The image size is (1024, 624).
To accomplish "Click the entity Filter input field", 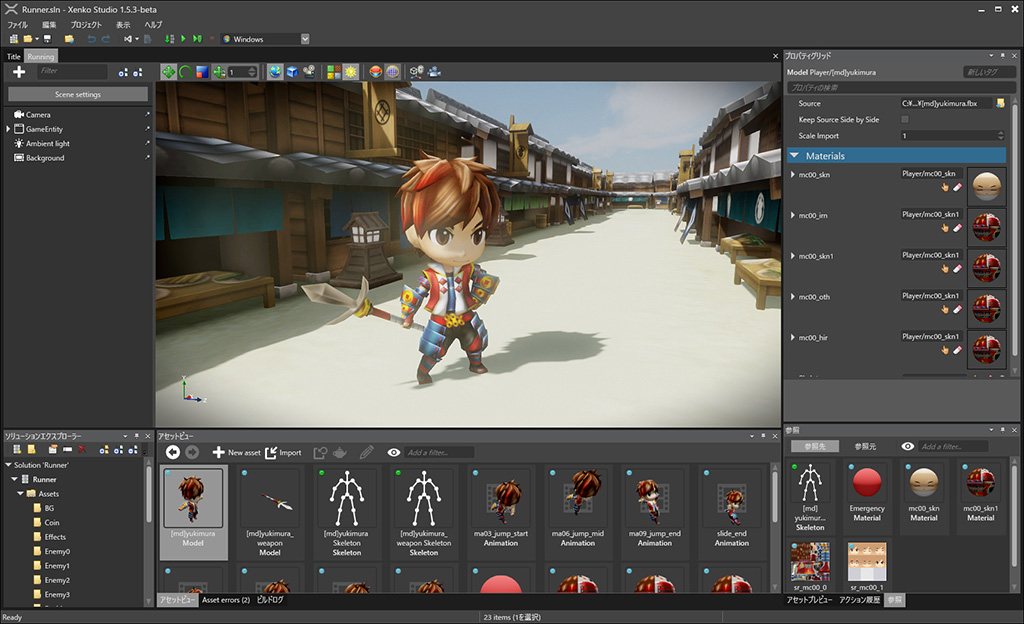I will [x=72, y=71].
